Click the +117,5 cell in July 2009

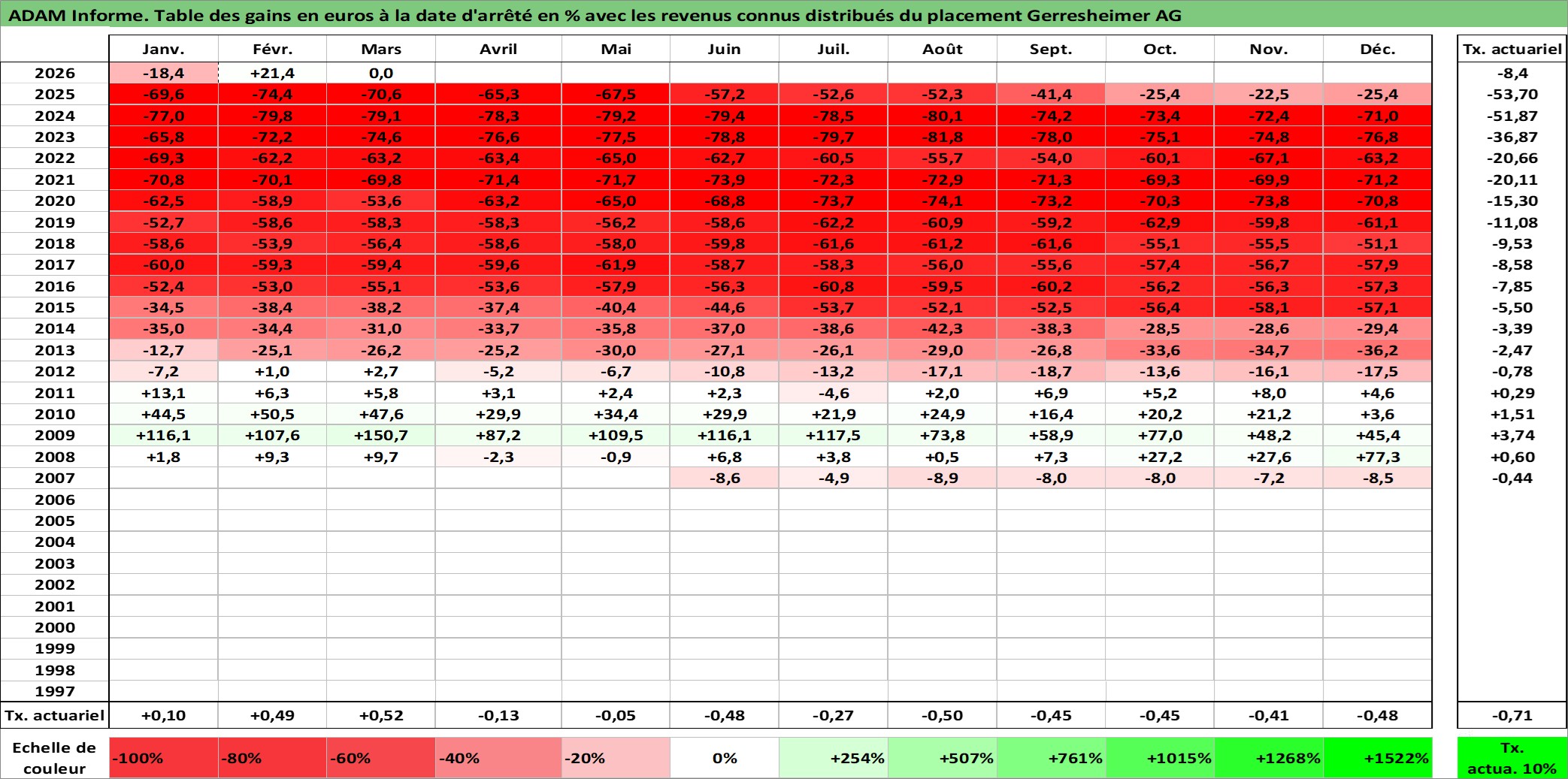(834, 435)
